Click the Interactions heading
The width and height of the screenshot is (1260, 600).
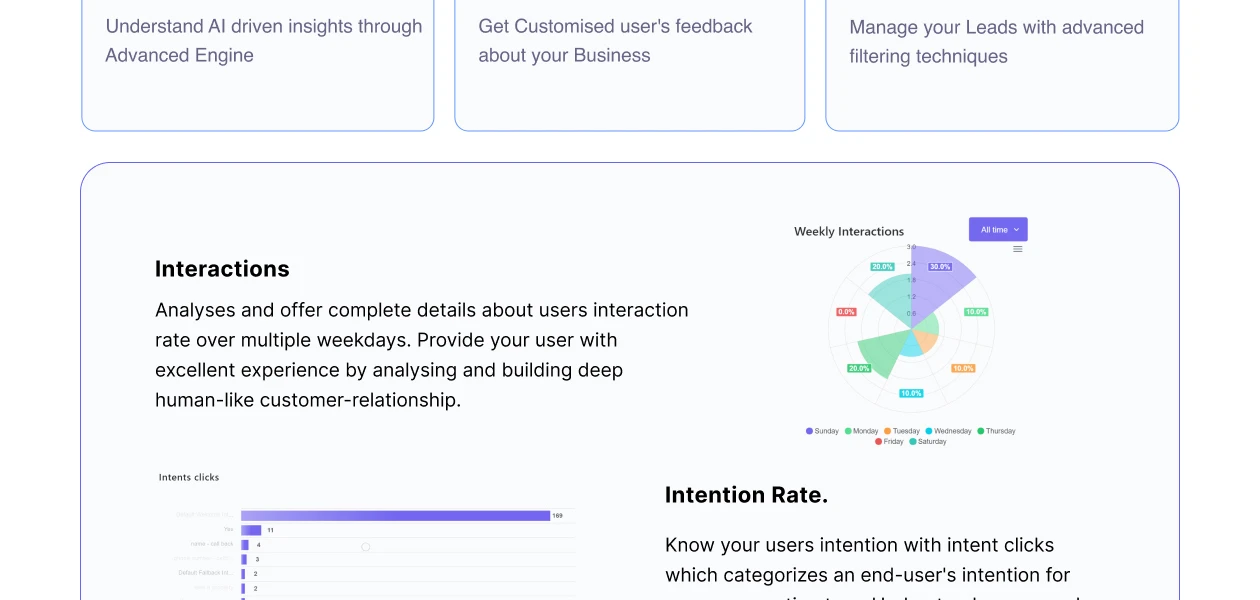(x=222, y=269)
